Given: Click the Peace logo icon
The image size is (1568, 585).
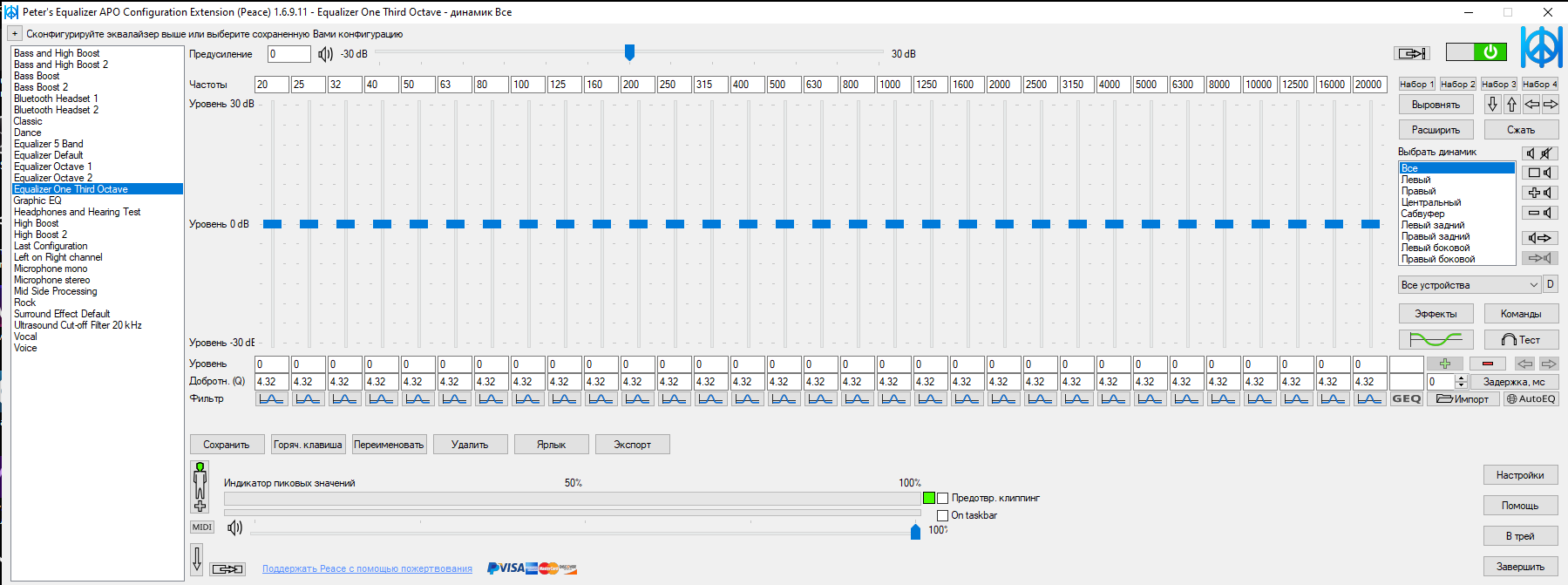Looking at the screenshot, I should (x=1542, y=47).
